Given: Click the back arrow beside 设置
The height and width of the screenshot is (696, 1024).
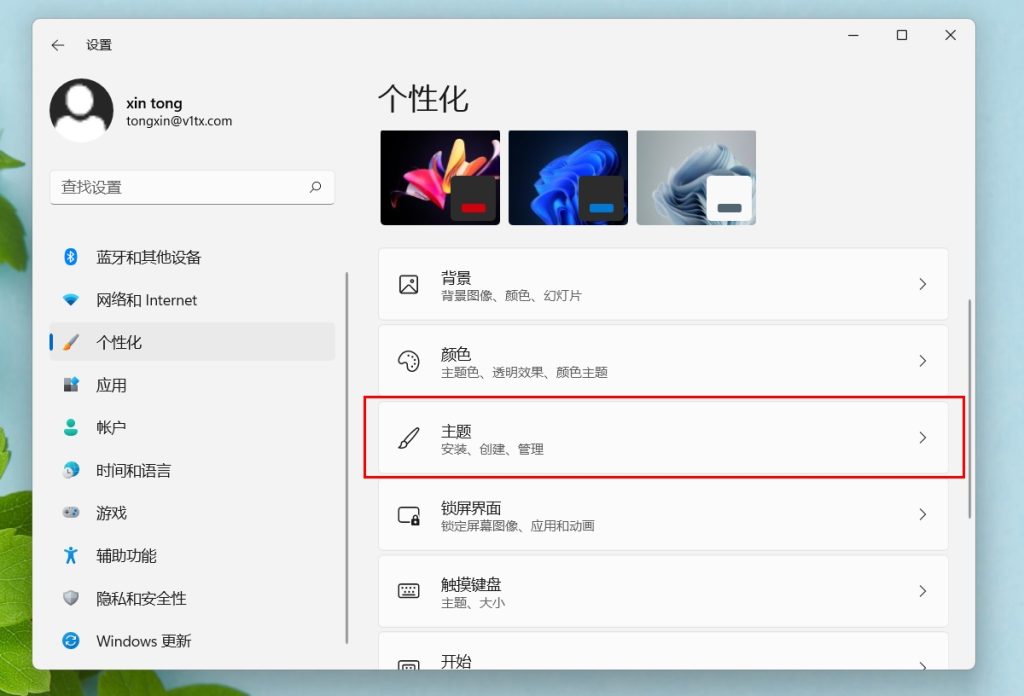Looking at the screenshot, I should pos(57,45).
